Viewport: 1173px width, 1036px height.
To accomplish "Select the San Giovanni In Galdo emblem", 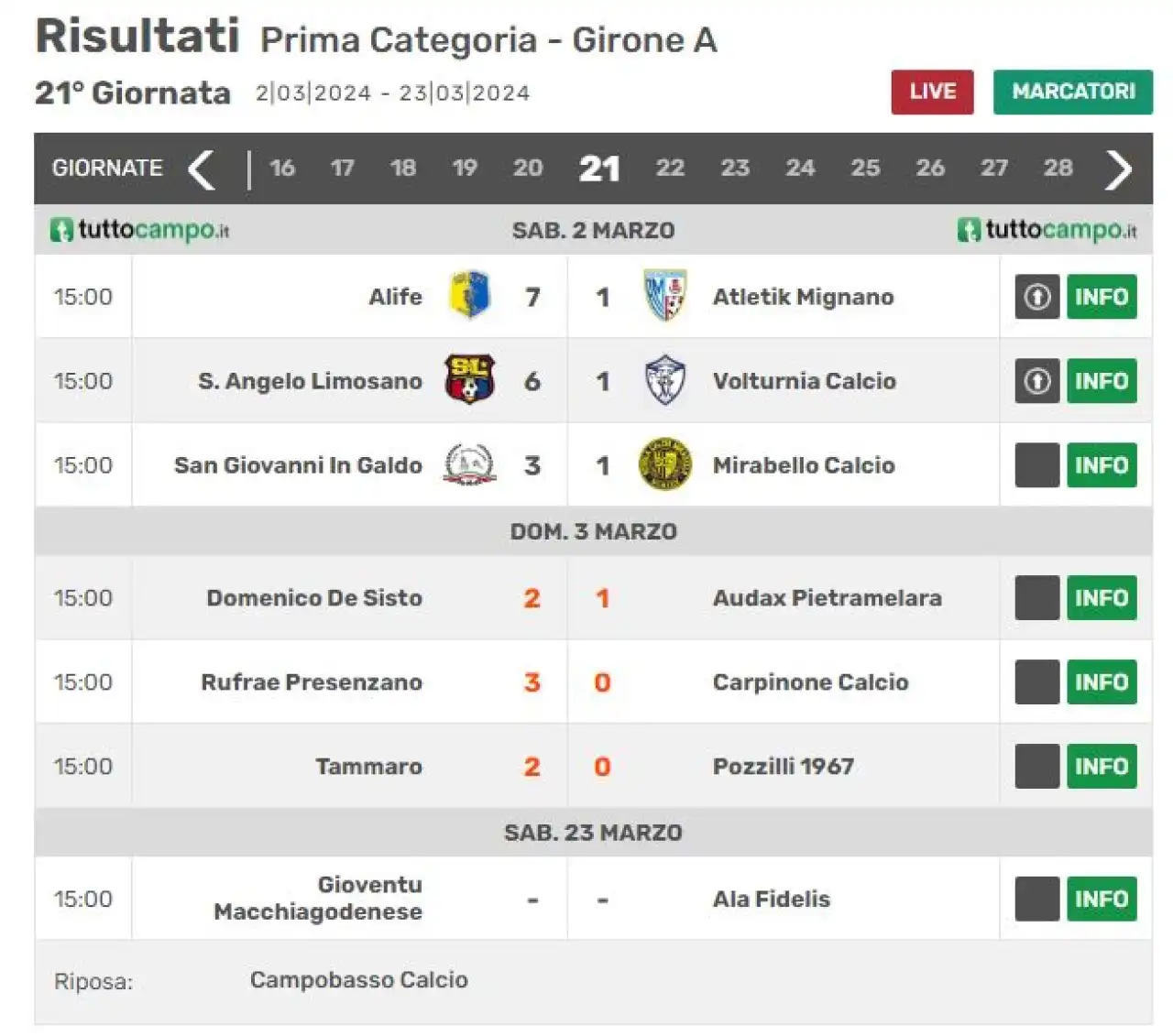I will pos(469,464).
